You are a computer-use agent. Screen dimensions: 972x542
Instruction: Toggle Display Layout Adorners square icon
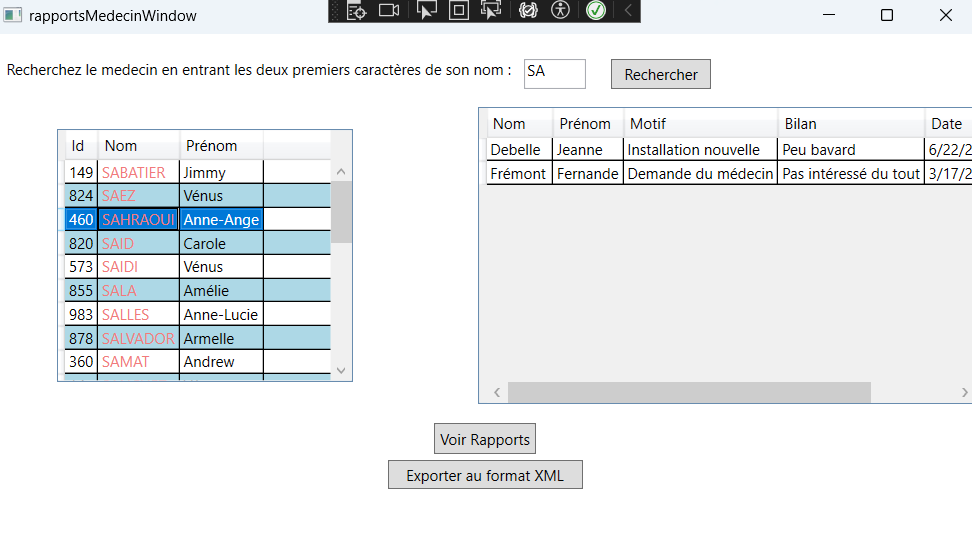[459, 11]
